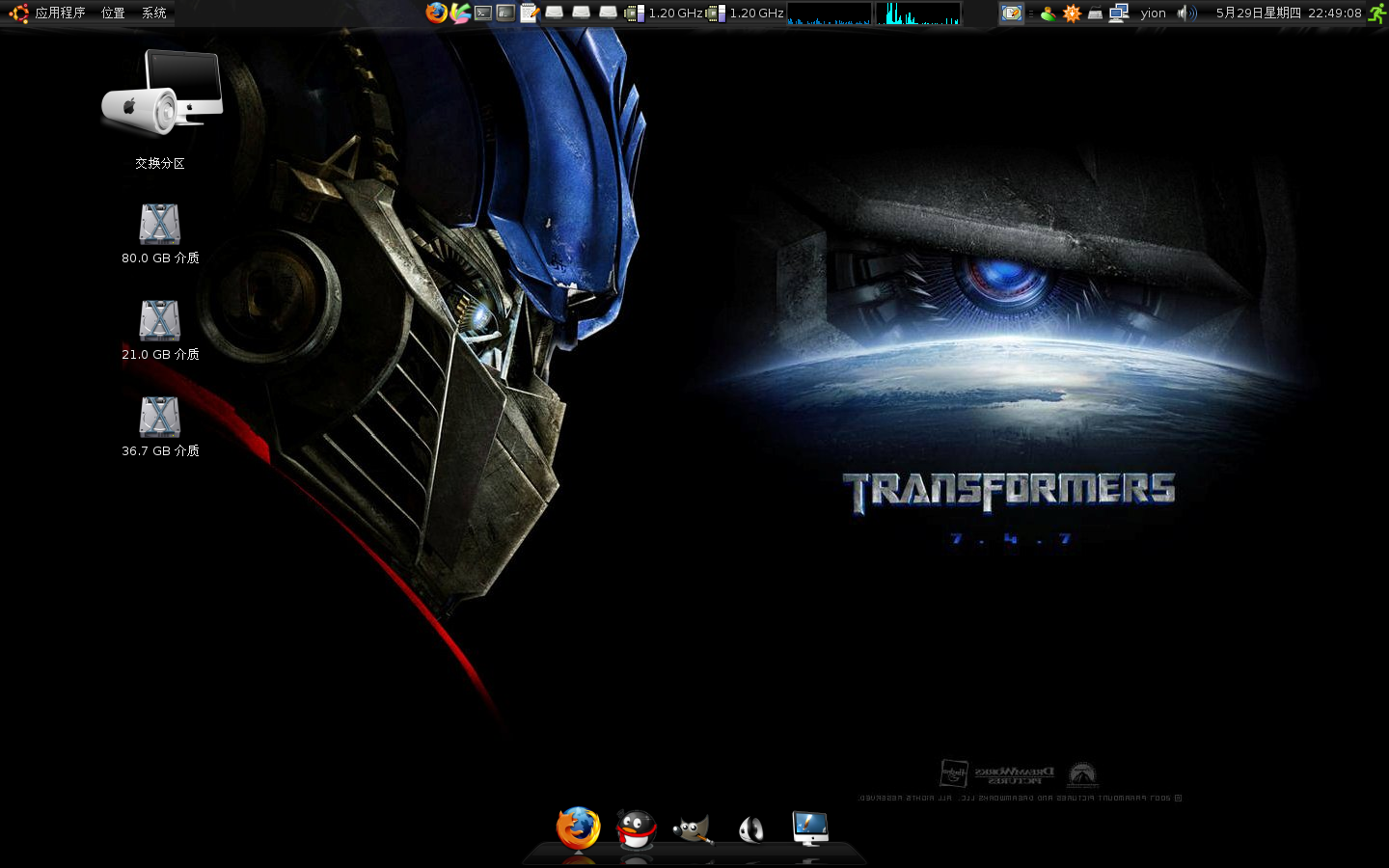Screen dimensions: 1389x868
Task: Click the Ubuntu logo in the top panel
Action: pos(18,13)
